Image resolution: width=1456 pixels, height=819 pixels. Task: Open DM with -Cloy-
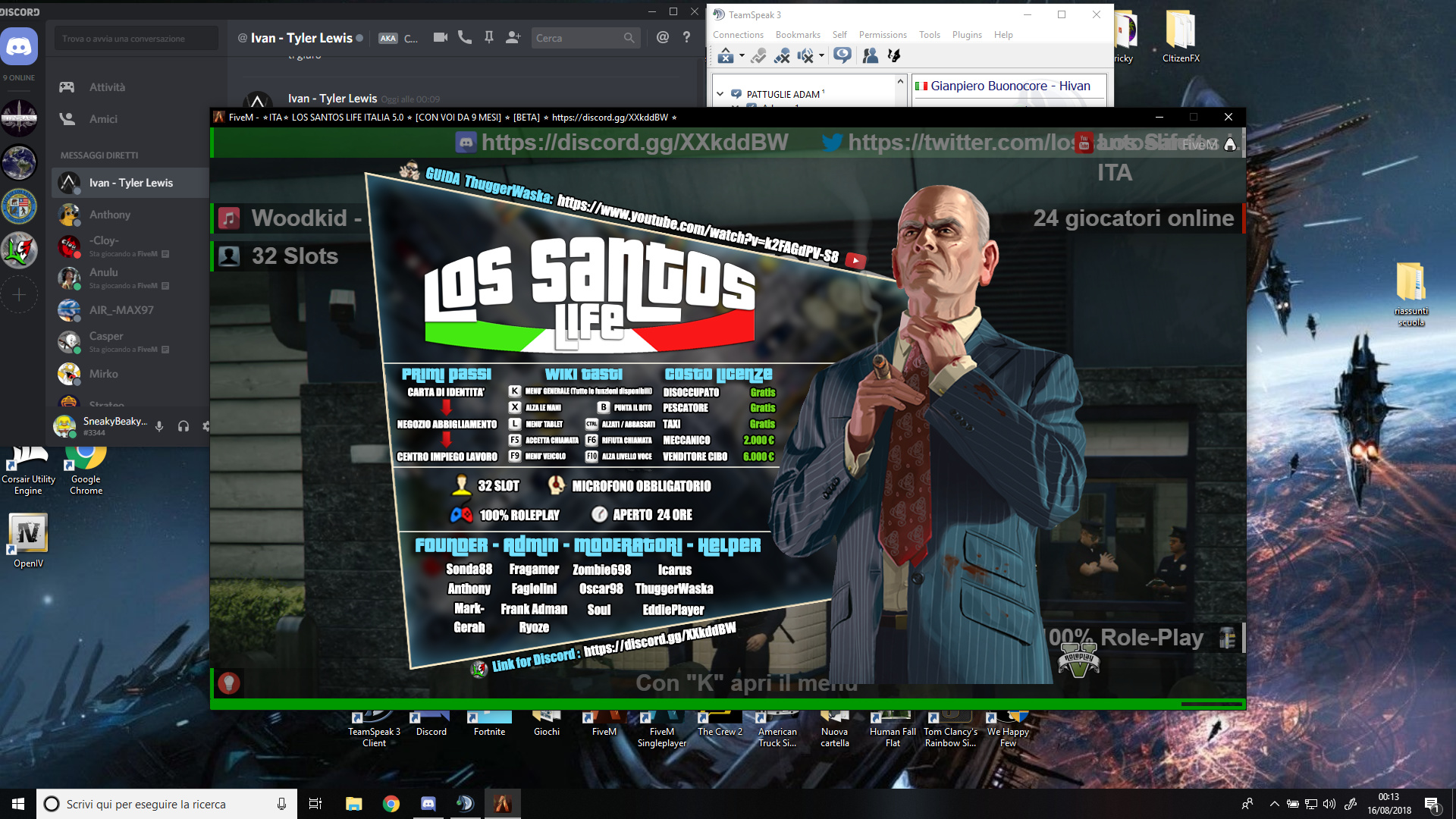pyautogui.click(x=130, y=246)
